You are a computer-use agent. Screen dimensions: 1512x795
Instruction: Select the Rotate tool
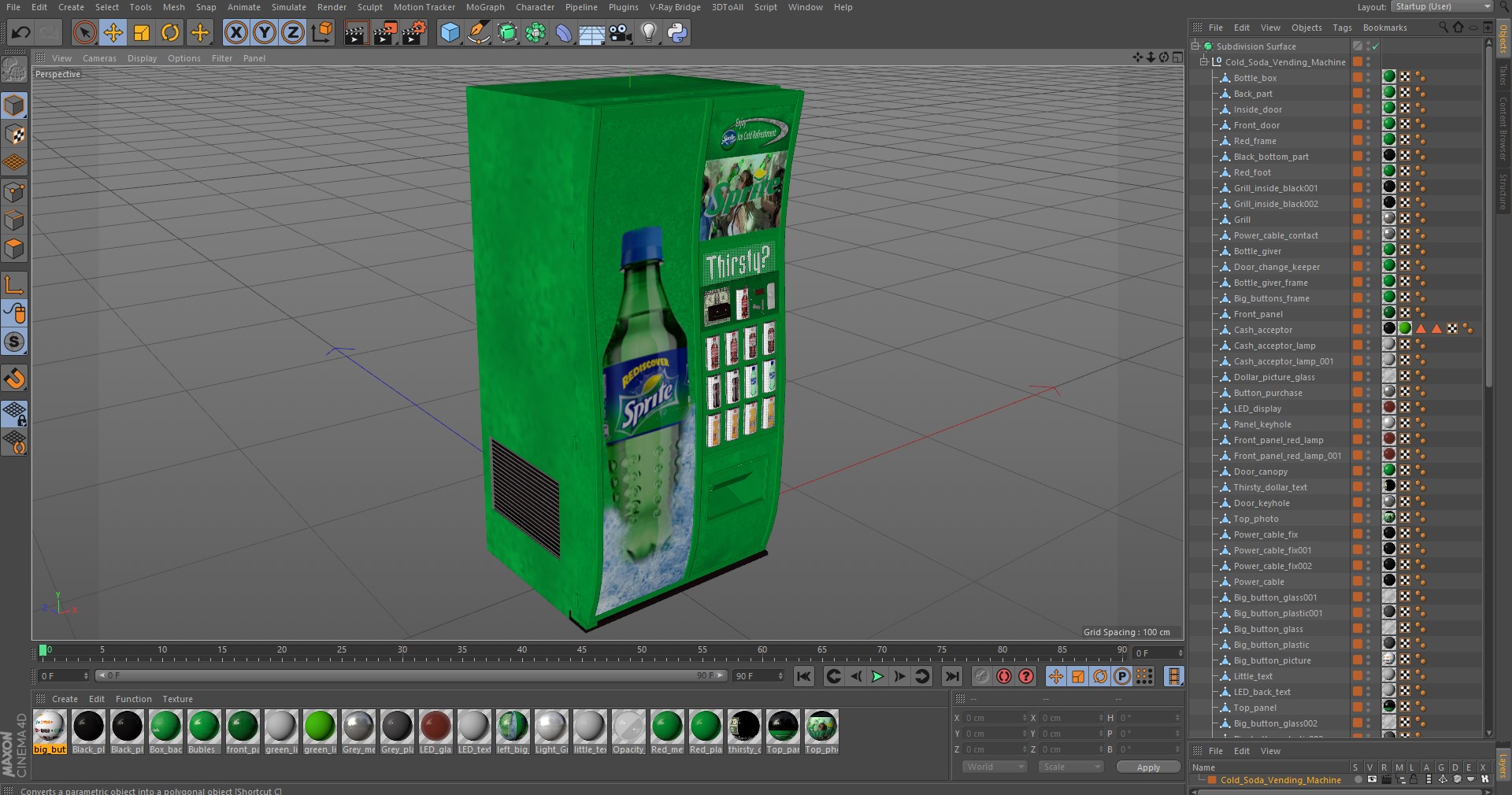pyautogui.click(x=170, y=32)
